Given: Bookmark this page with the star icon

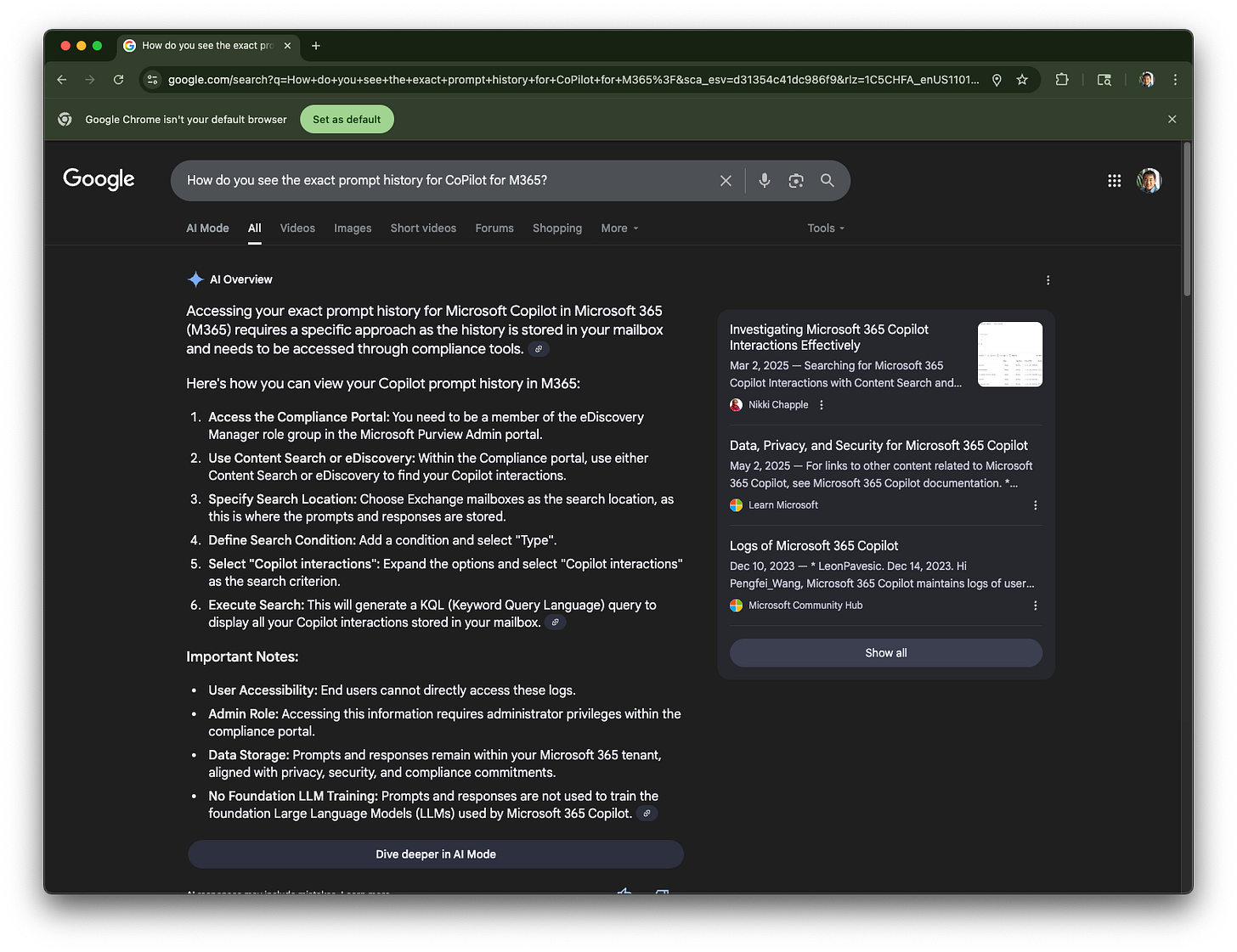Looking at the screenshot, I should point(1022,80).
